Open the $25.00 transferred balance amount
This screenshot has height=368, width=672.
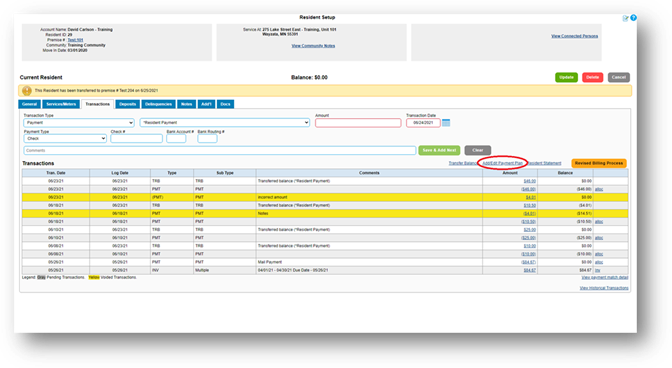click(530, 230)
